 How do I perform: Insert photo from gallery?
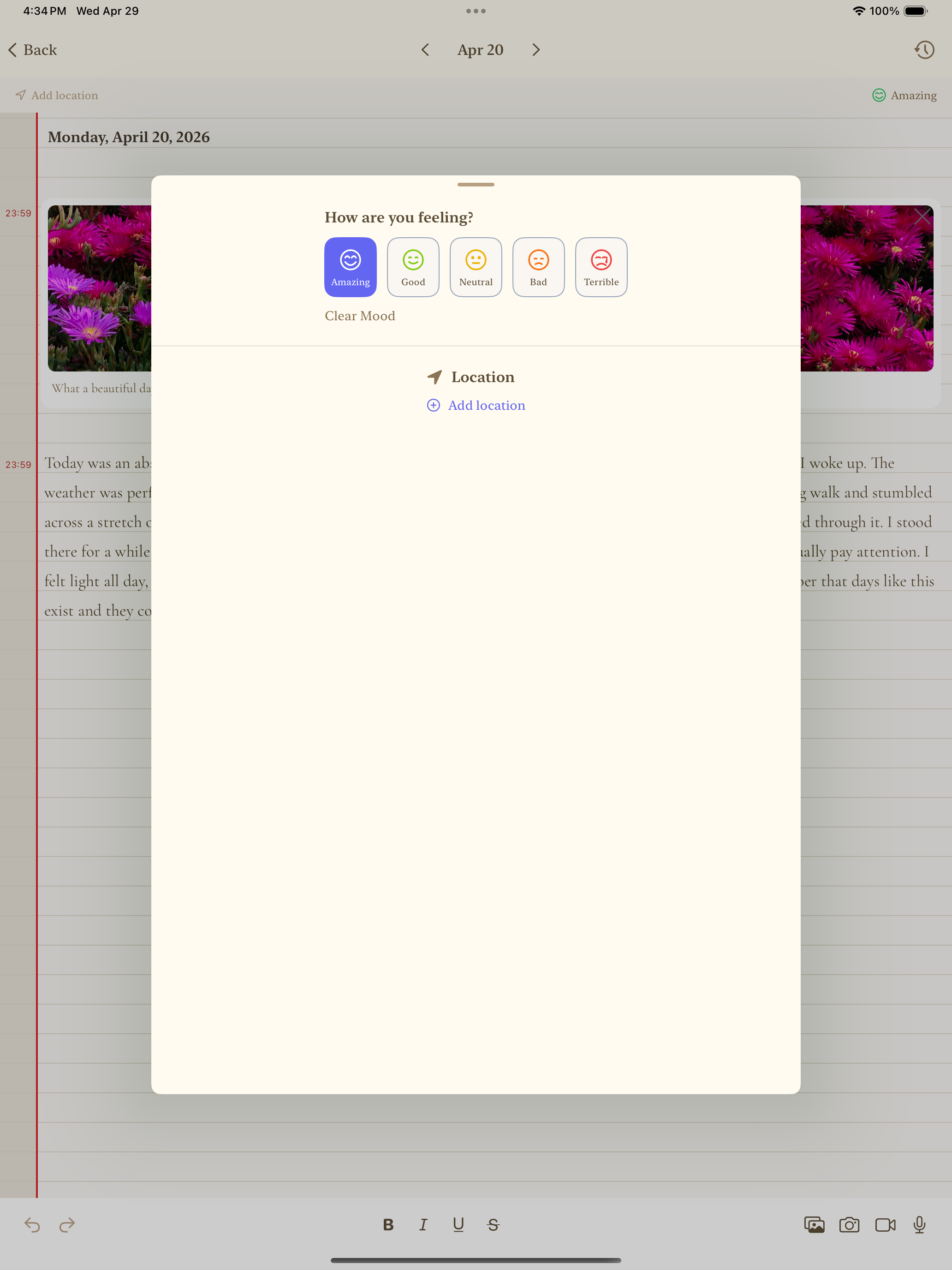tap(814, 1225)
